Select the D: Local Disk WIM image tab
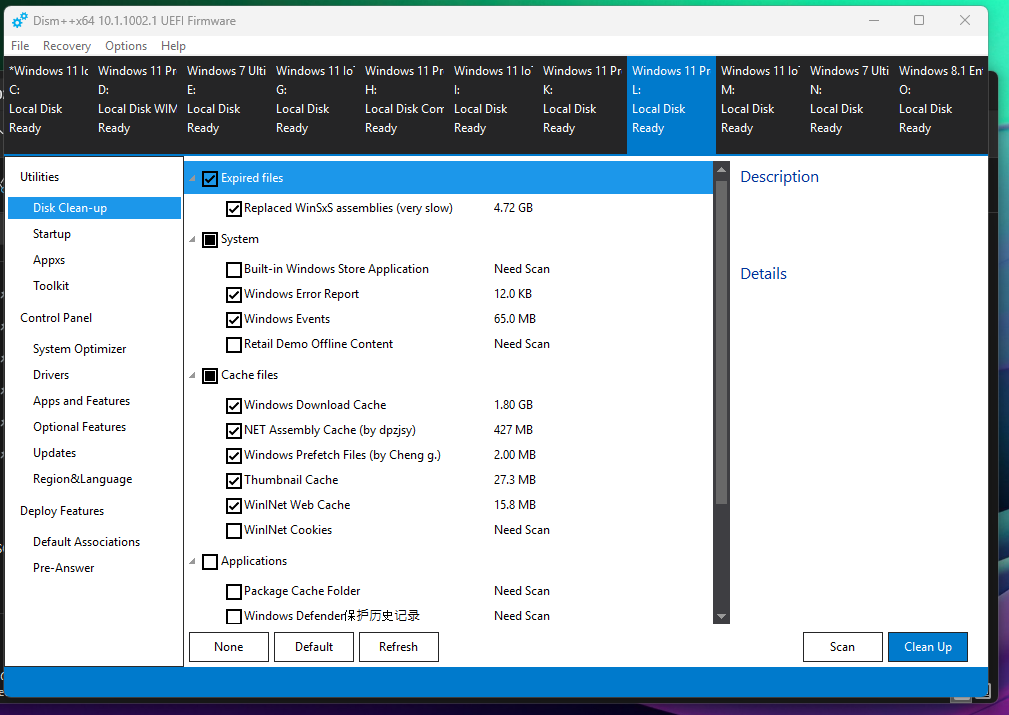This screenshot has height=715, width=1009. [138, 105]
